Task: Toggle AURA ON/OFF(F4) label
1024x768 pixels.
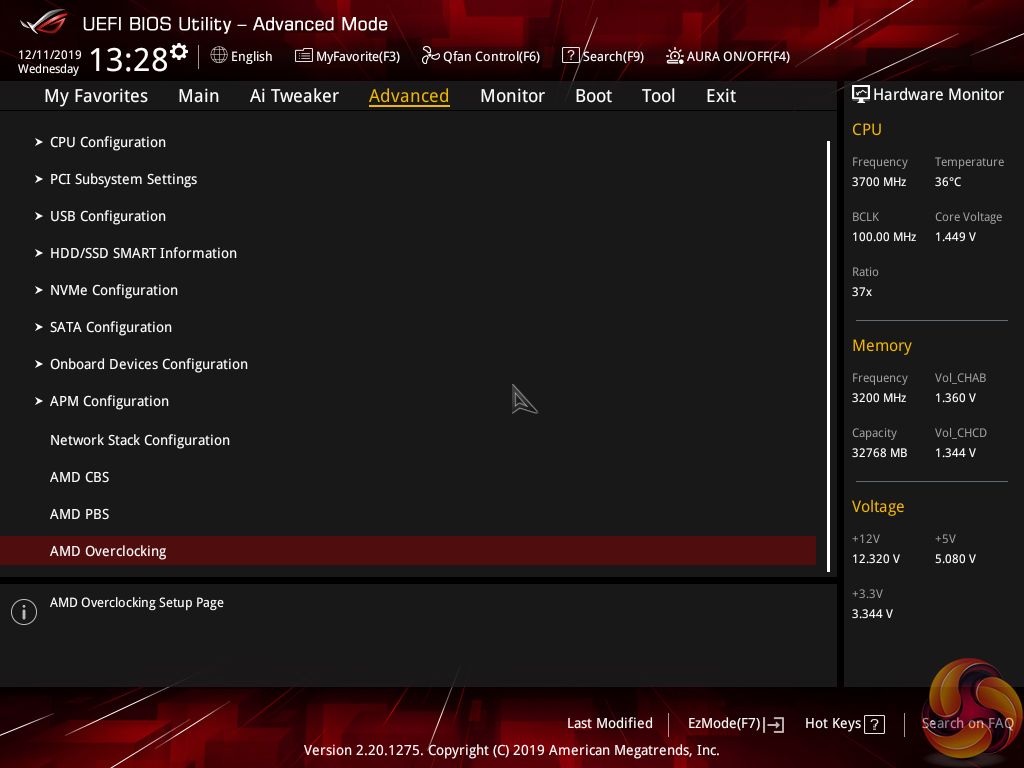Action: click(x=738, y=56)
